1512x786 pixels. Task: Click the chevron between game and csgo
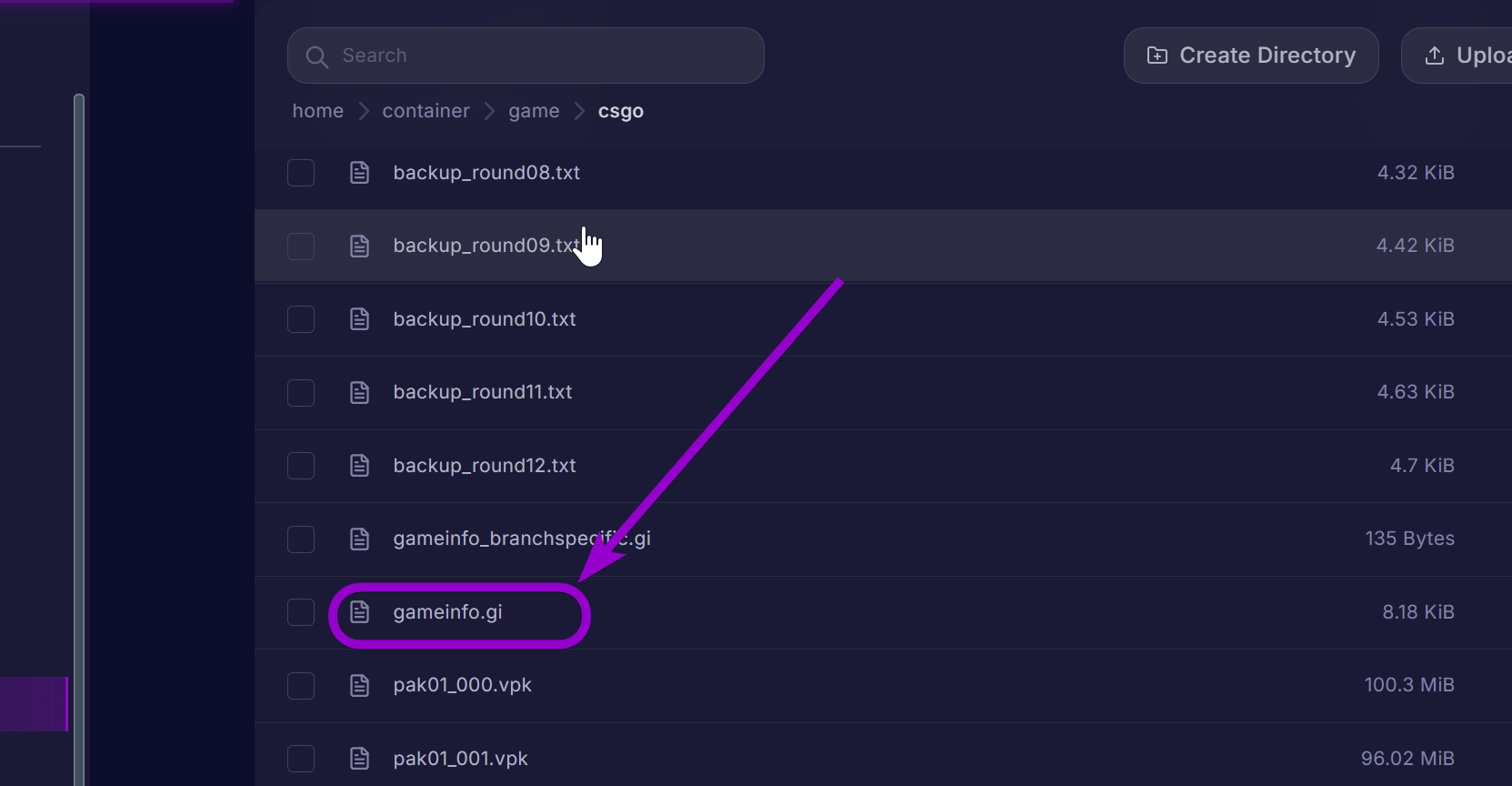point(579,110)
